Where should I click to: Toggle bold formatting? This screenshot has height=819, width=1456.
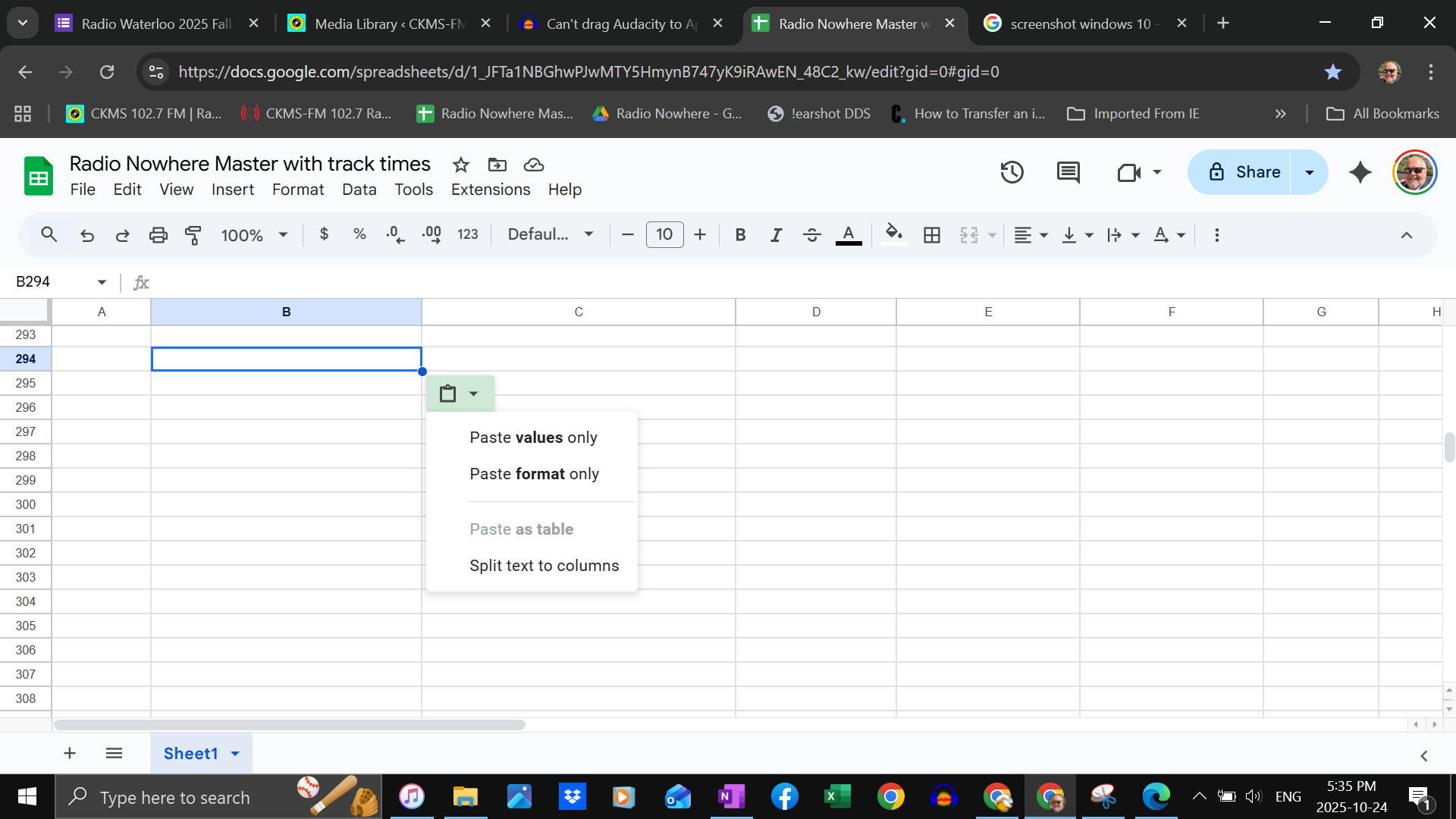740,235
